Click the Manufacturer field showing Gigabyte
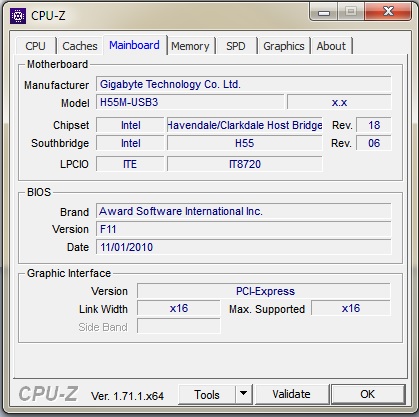The width and height of the screenshot is (419, 417). (x=244, y=84)
